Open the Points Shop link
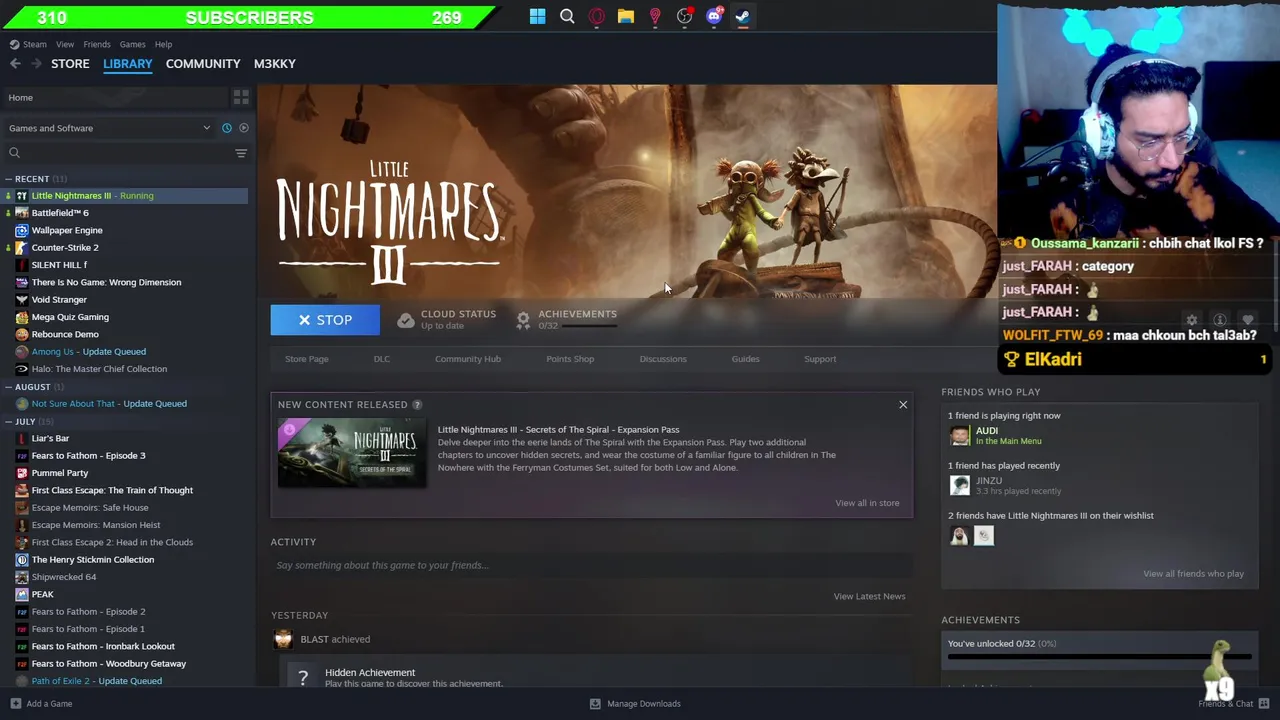1280x720 pixels. click(570, 359)
